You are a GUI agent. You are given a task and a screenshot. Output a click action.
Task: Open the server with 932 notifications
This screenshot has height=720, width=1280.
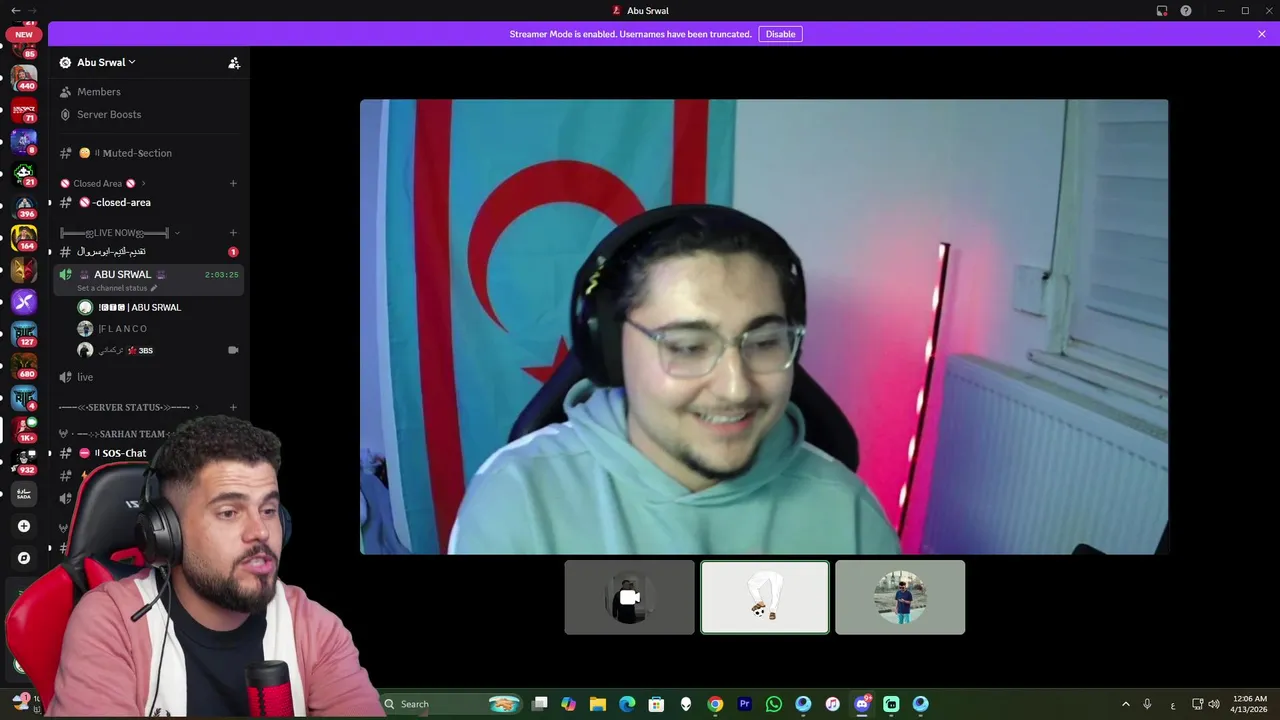pyautogui.click(x=24, y=461)
